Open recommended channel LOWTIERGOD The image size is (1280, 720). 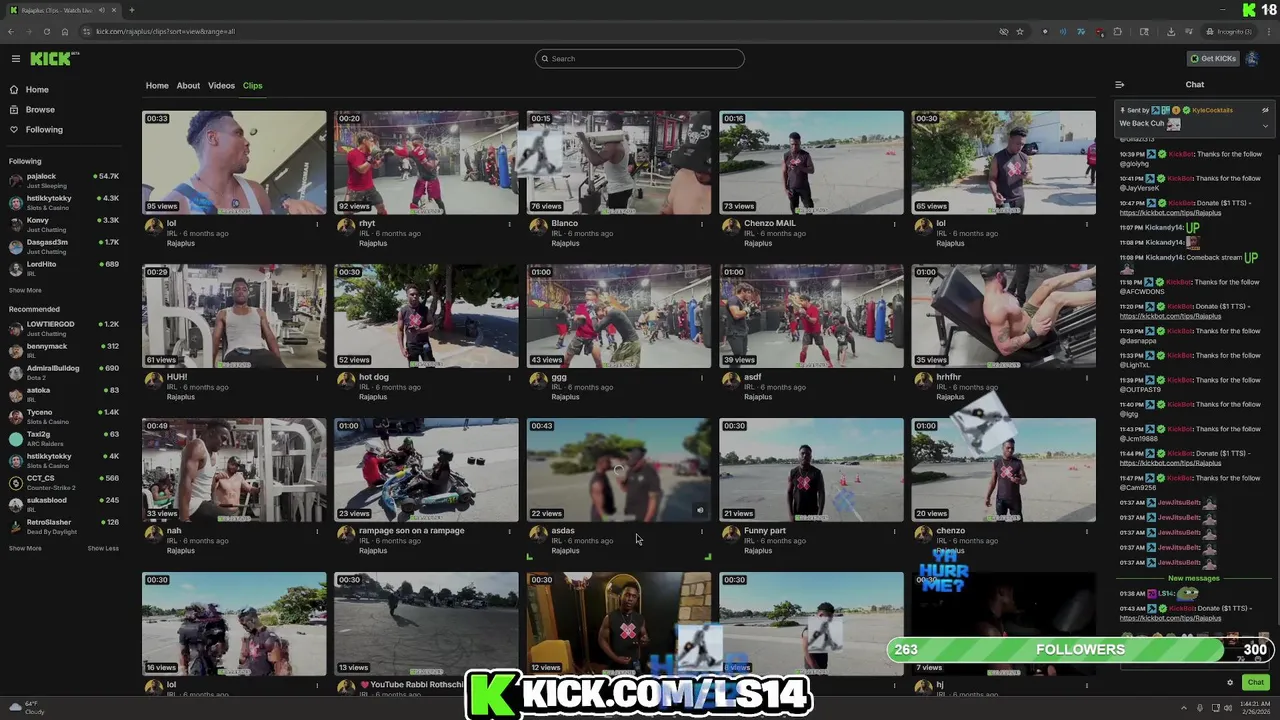[x=64, y=328]
